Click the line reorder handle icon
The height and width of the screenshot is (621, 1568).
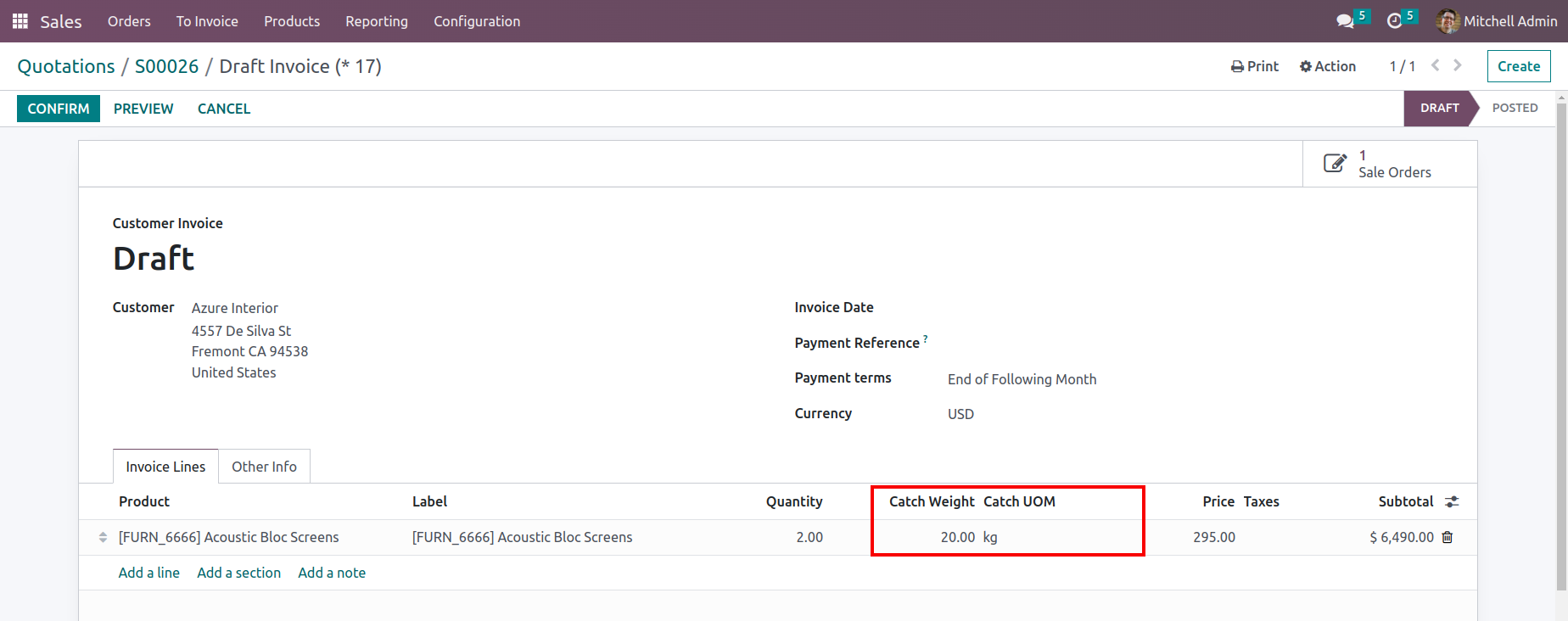[x=103, y=537]
